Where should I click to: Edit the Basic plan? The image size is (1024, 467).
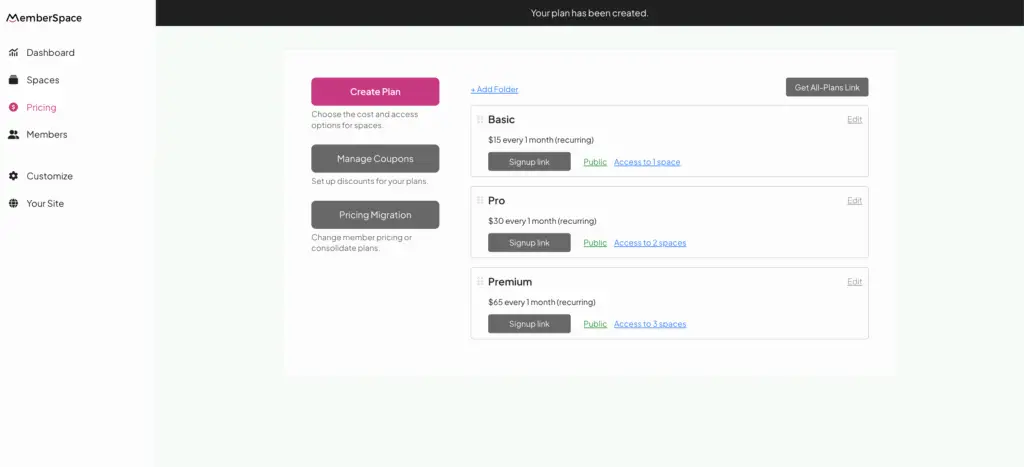point(854,120)
